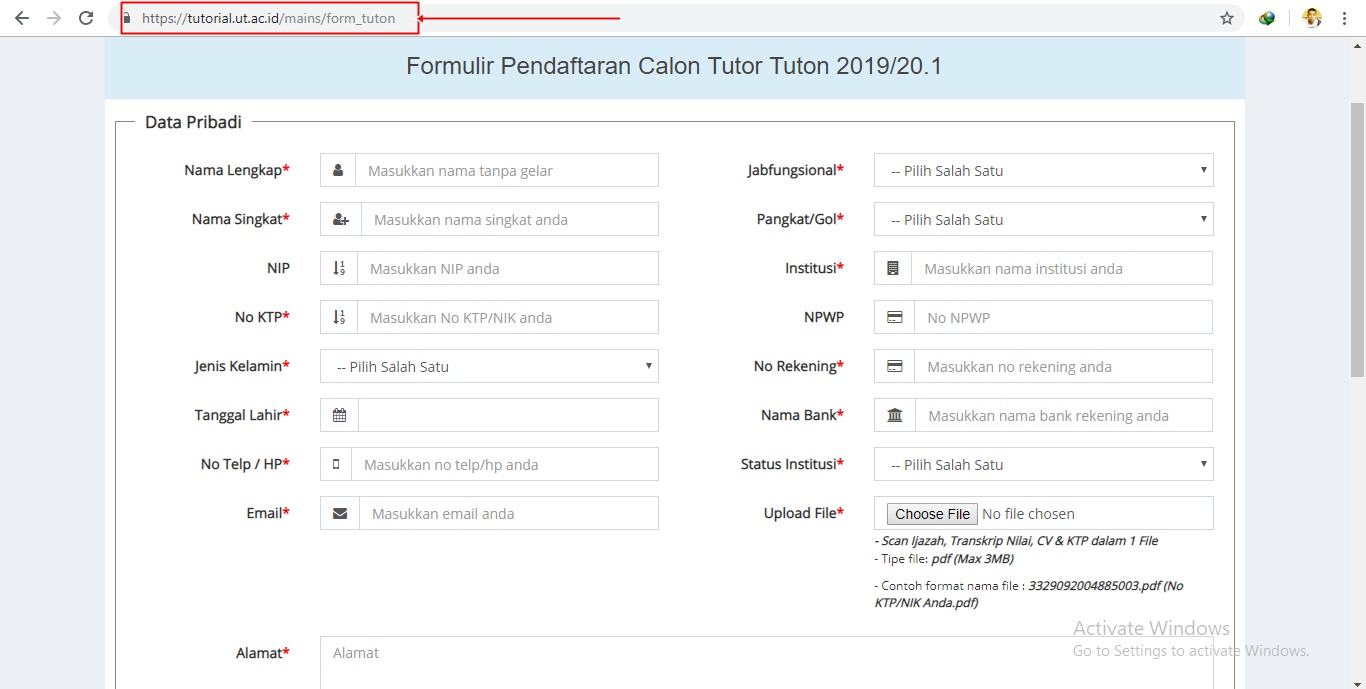Click the Email input field
The image size is (1366, 689).
(509, 513)
